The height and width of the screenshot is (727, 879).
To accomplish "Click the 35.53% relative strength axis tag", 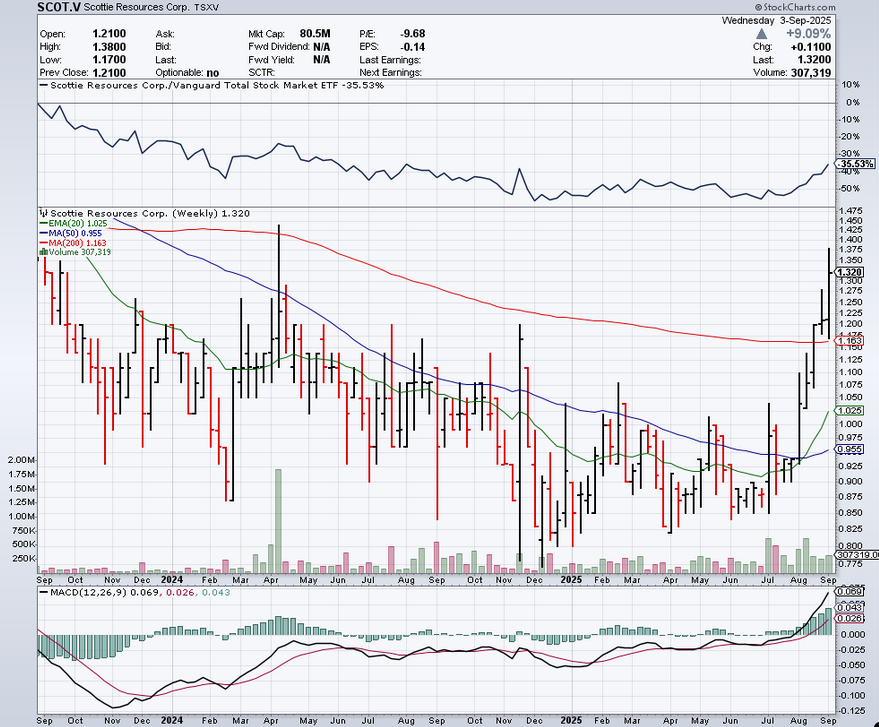I will [x=855, y=163].
